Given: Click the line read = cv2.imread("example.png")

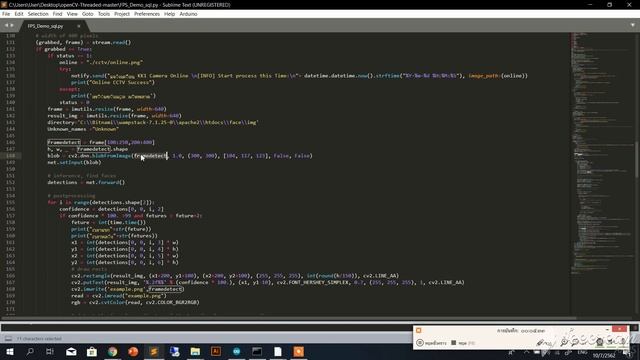Looking at the screenshot, I should click(119, 296).
